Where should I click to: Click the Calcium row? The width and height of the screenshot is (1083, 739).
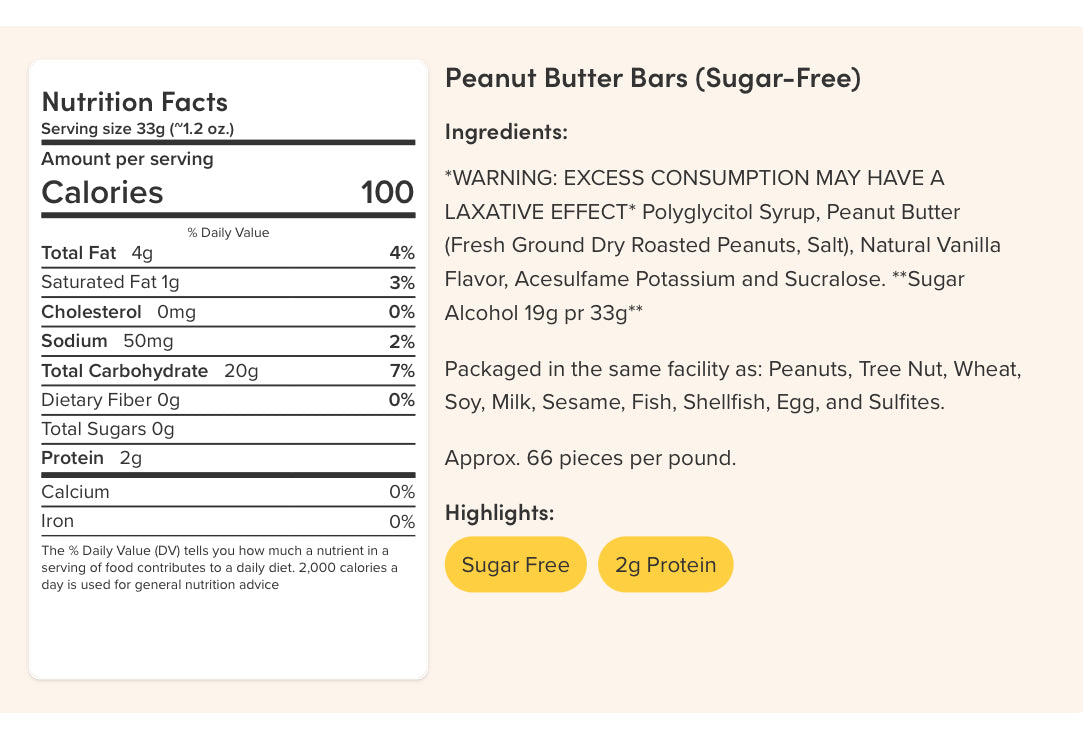(227, 492)
